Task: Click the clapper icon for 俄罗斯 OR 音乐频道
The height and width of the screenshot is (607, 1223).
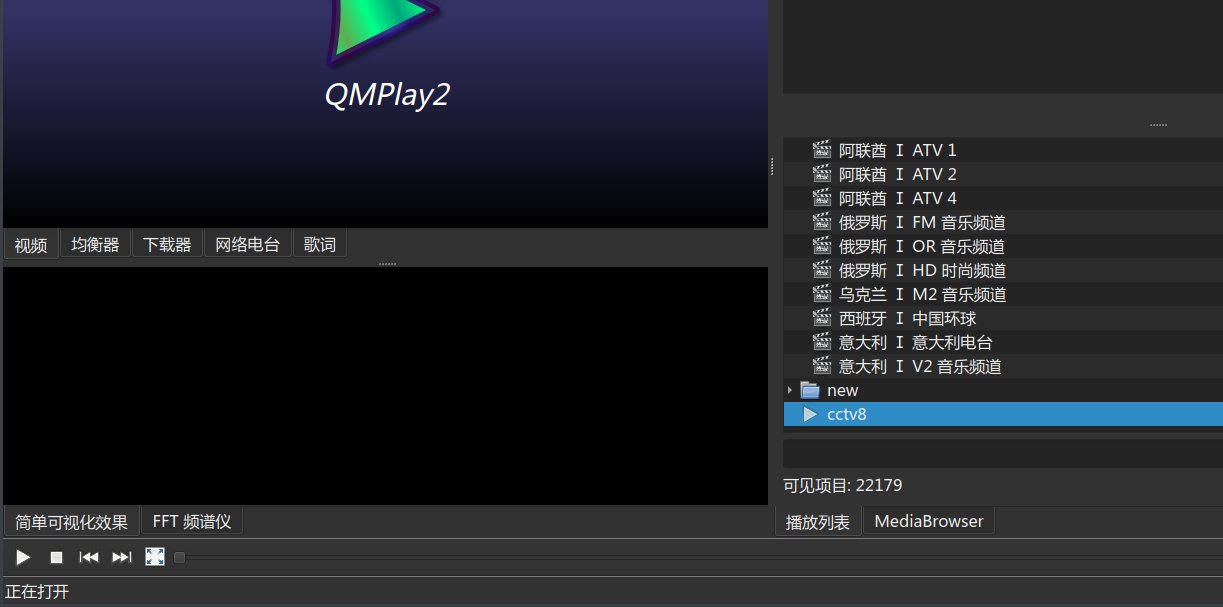Action: pos(822,246)
